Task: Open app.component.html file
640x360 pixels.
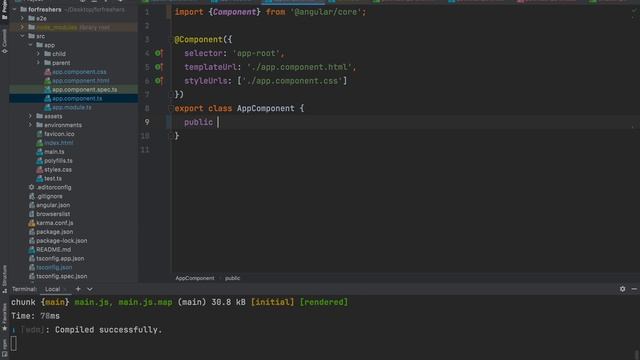Action: coord(80,81)
